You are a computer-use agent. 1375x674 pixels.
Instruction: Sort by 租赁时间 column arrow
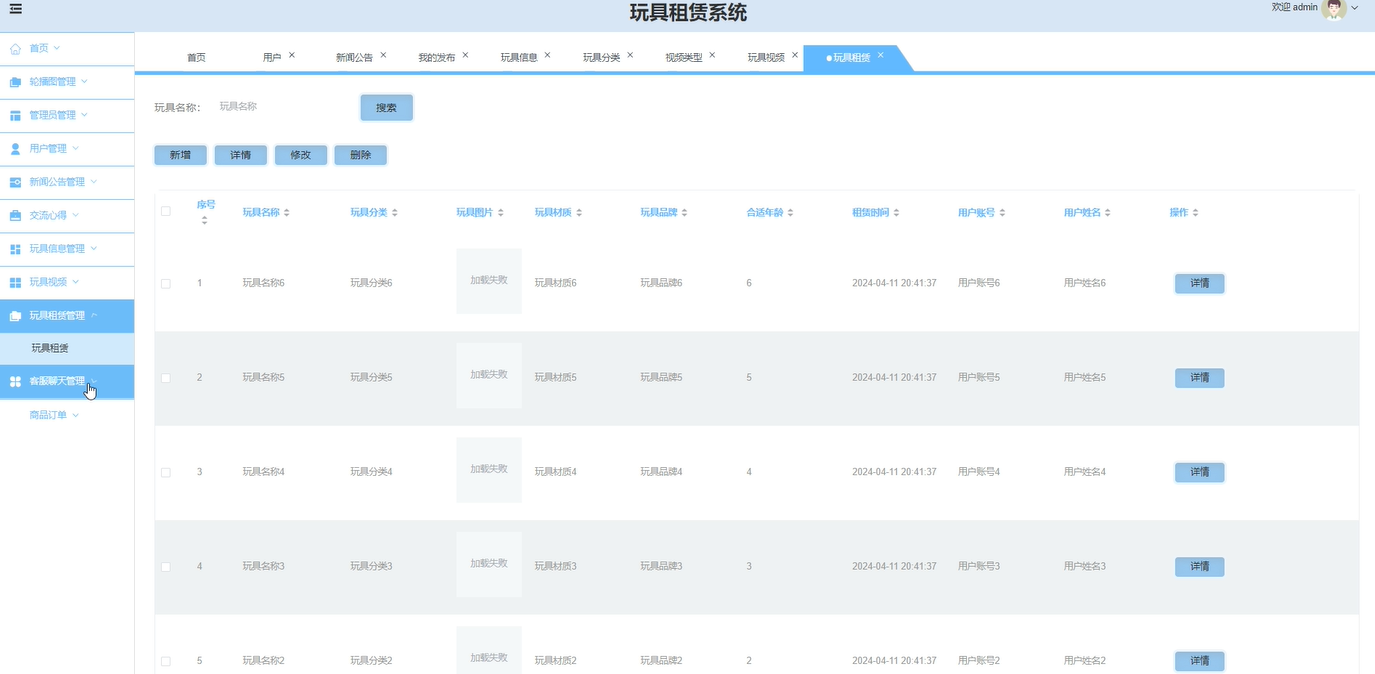point(897,213)
